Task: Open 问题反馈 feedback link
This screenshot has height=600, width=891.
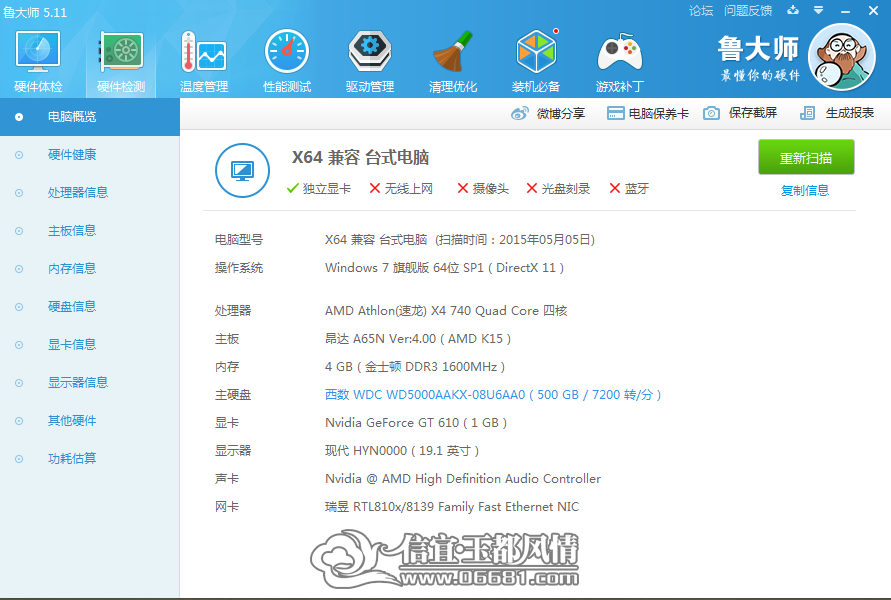Action: coord(748,11)
